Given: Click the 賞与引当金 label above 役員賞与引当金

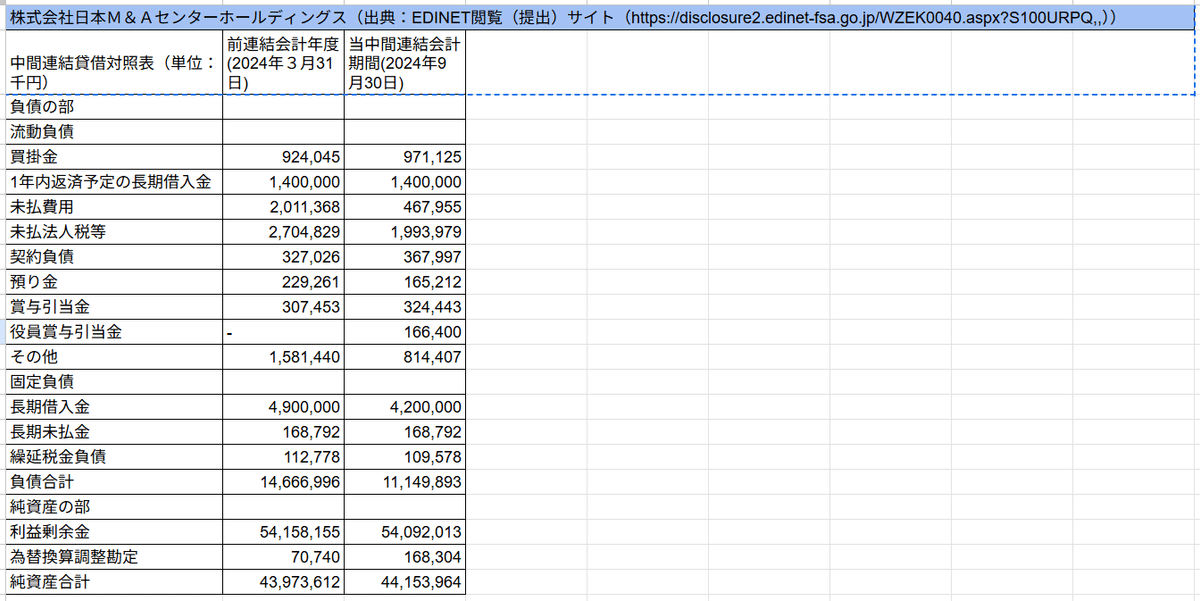Looking at the screenshot, I should 113,307.
